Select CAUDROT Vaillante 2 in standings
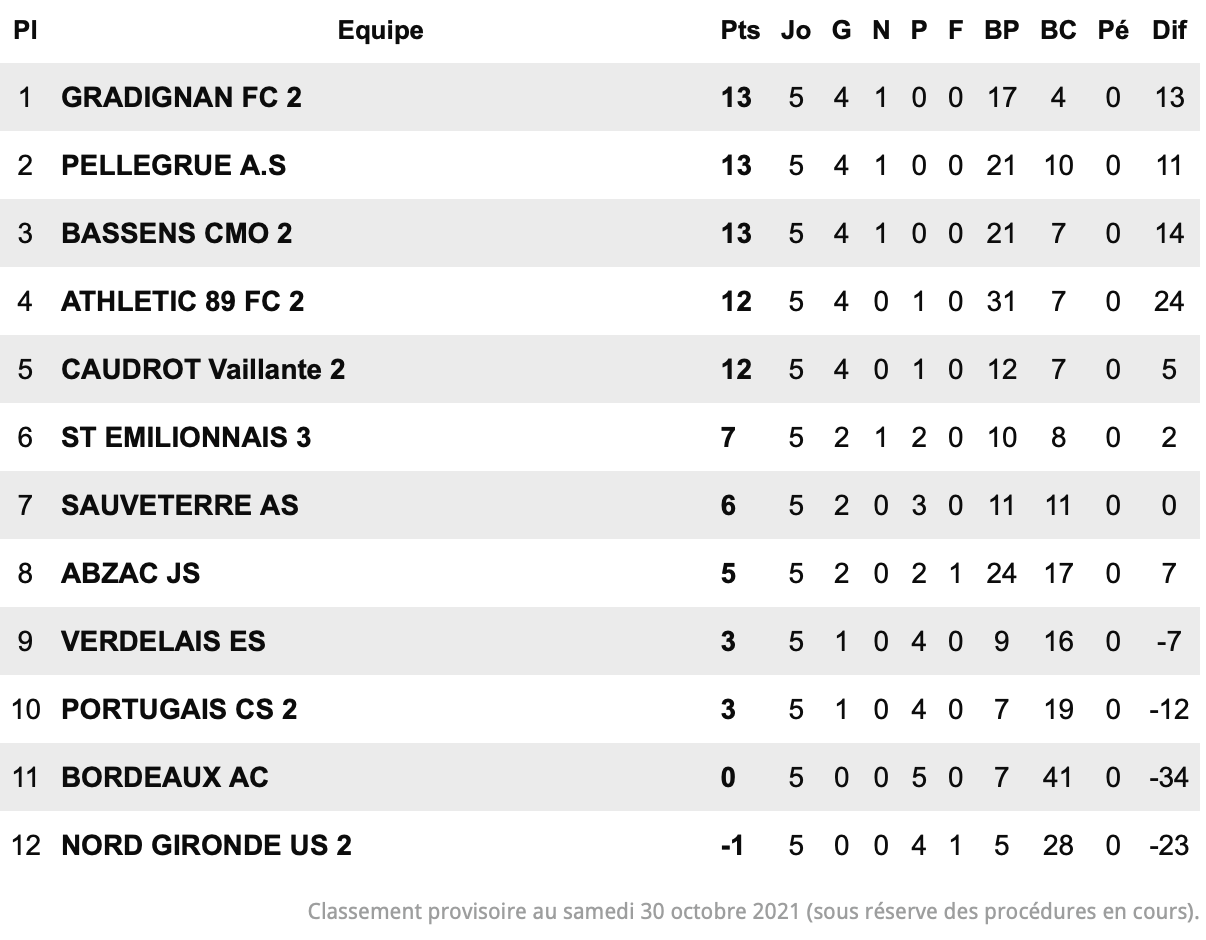 pos(203,369)
